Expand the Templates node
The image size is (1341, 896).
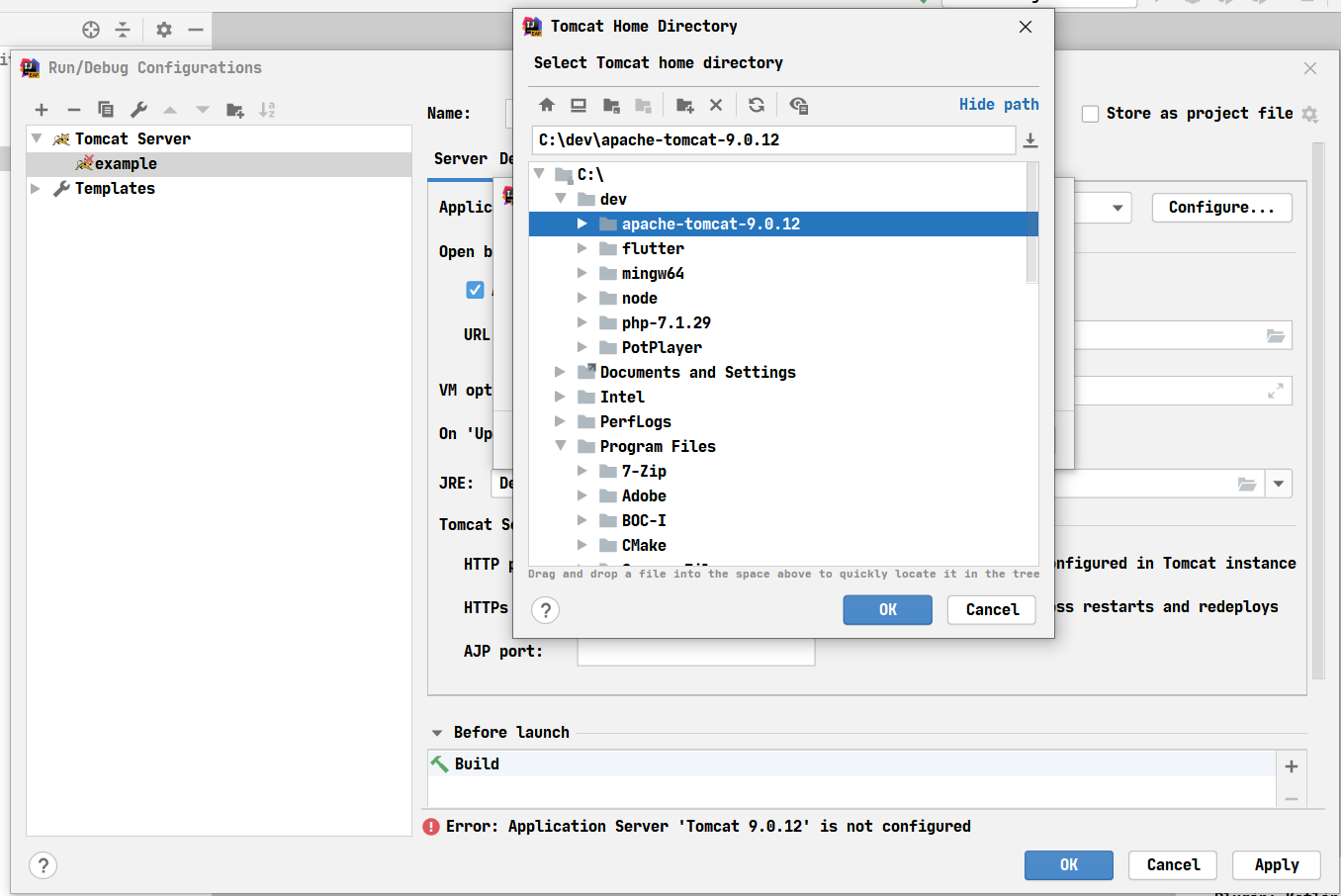click(x=36, y=188)
